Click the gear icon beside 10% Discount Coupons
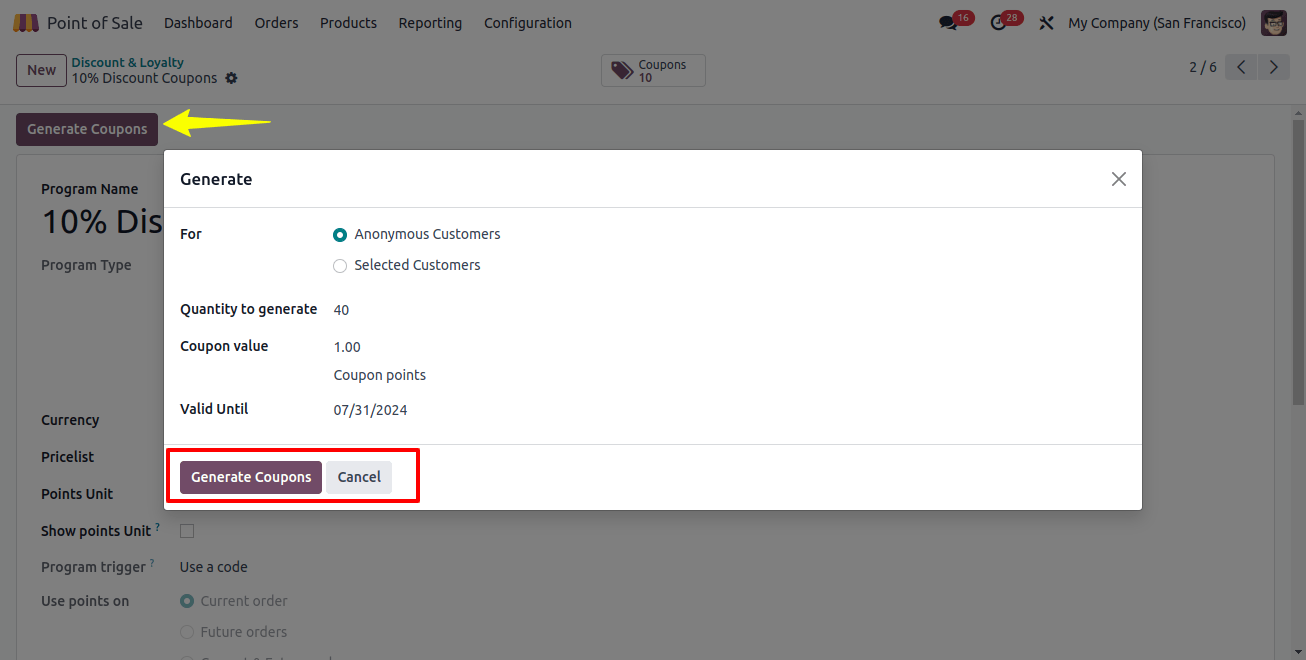 tap(232, 78)
